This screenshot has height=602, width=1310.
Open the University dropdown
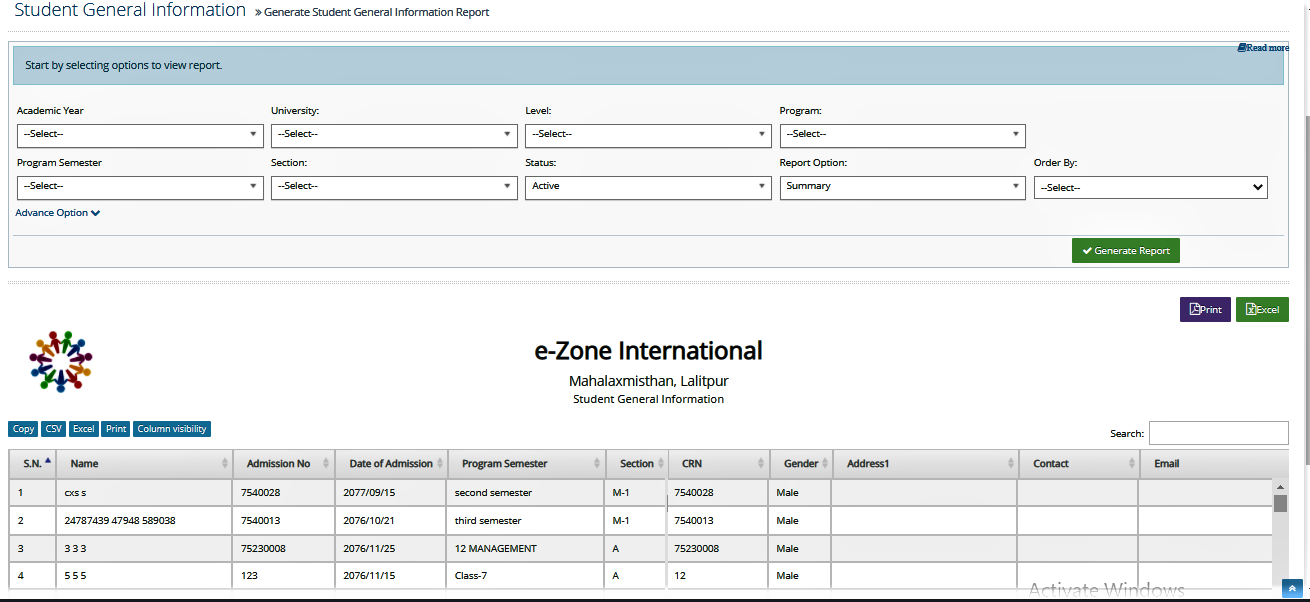394,135
